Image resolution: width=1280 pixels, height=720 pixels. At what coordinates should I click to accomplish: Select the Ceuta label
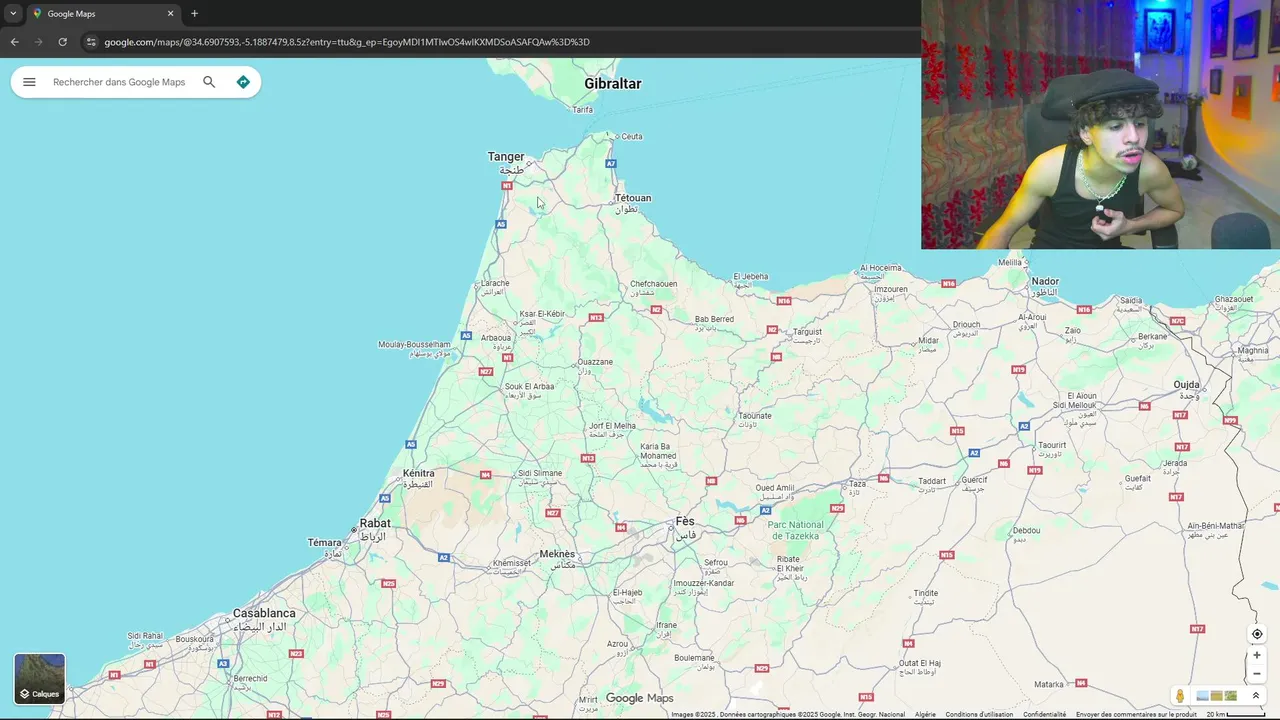point(632,136)
